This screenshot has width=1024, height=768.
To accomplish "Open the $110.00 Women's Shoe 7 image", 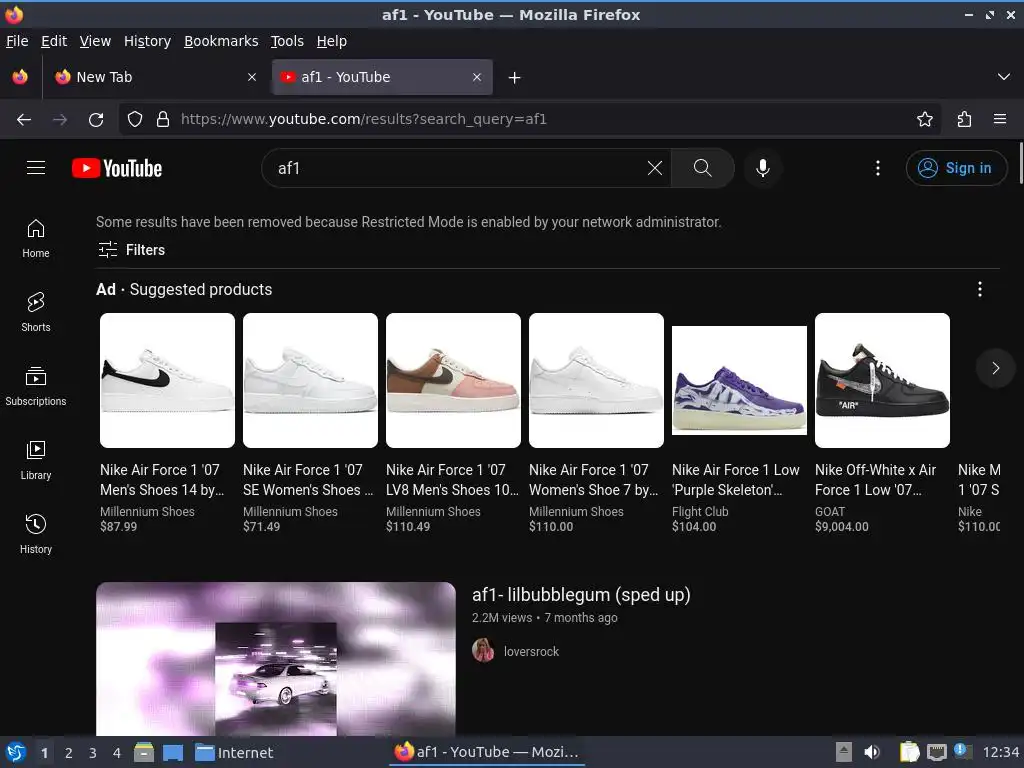I will click(x=596, y=380).
